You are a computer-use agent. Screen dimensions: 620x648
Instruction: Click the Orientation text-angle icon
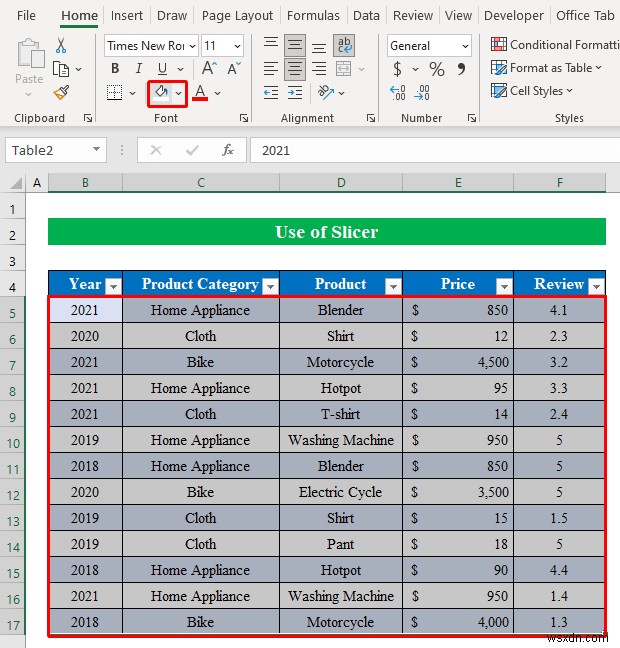coord(326,93)
